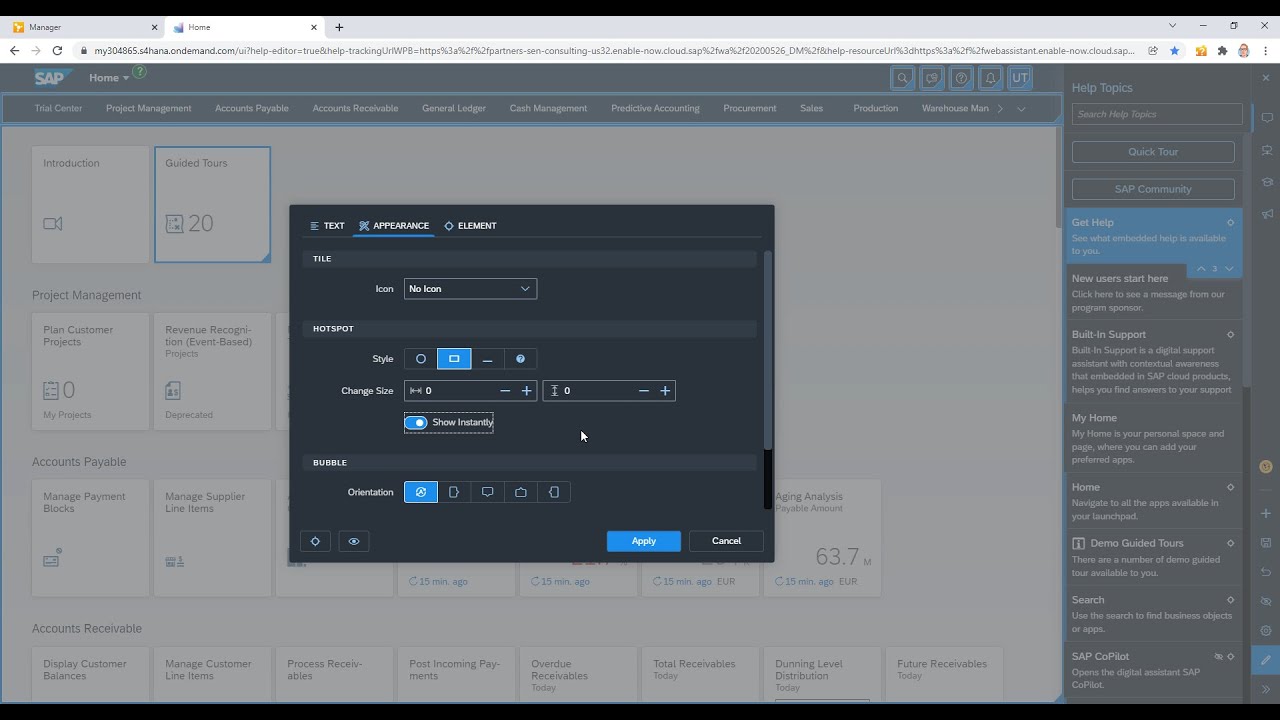Screen dimensions: 1280x720
Task: Open the Accounts Payable tab
Action: [252, 108]
